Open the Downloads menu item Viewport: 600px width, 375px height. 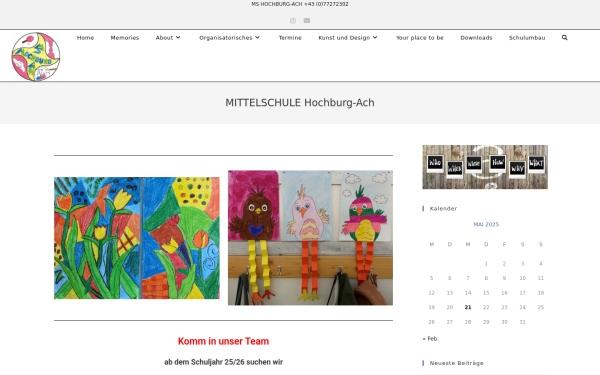coord(476,38)
